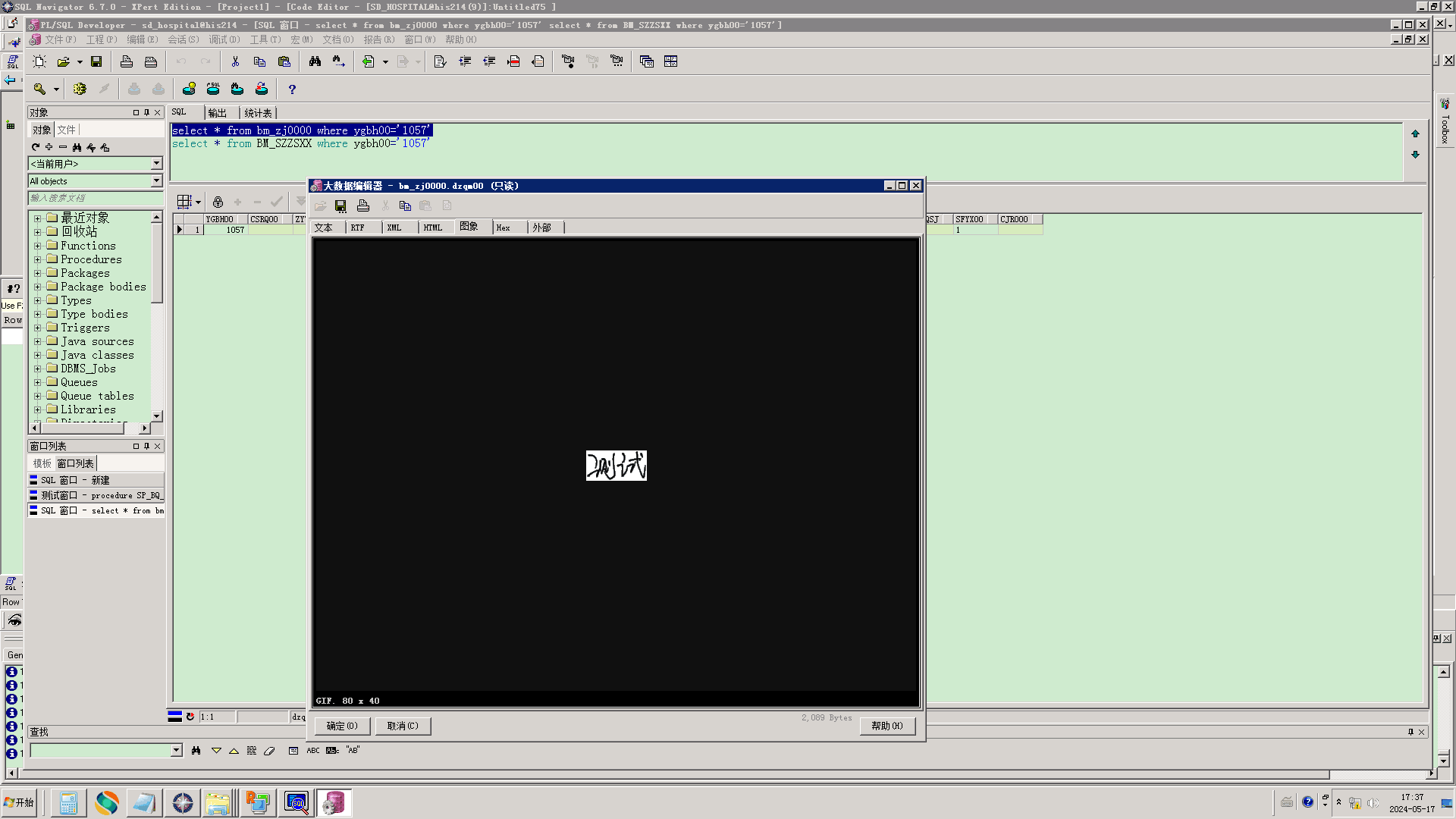Click the Help question mark toolbar icon
Viewport: 1456px width, 819px height.
pos(292,89)
